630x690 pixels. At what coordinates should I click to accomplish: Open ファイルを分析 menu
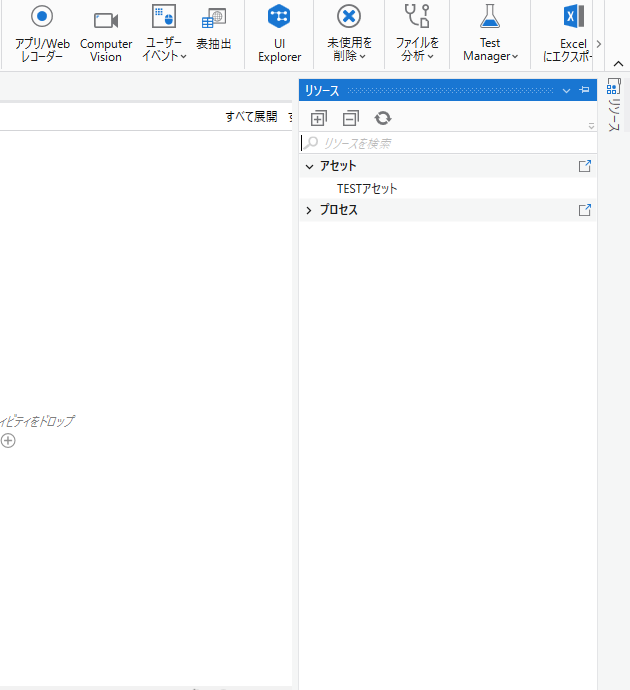coord(417,33)
